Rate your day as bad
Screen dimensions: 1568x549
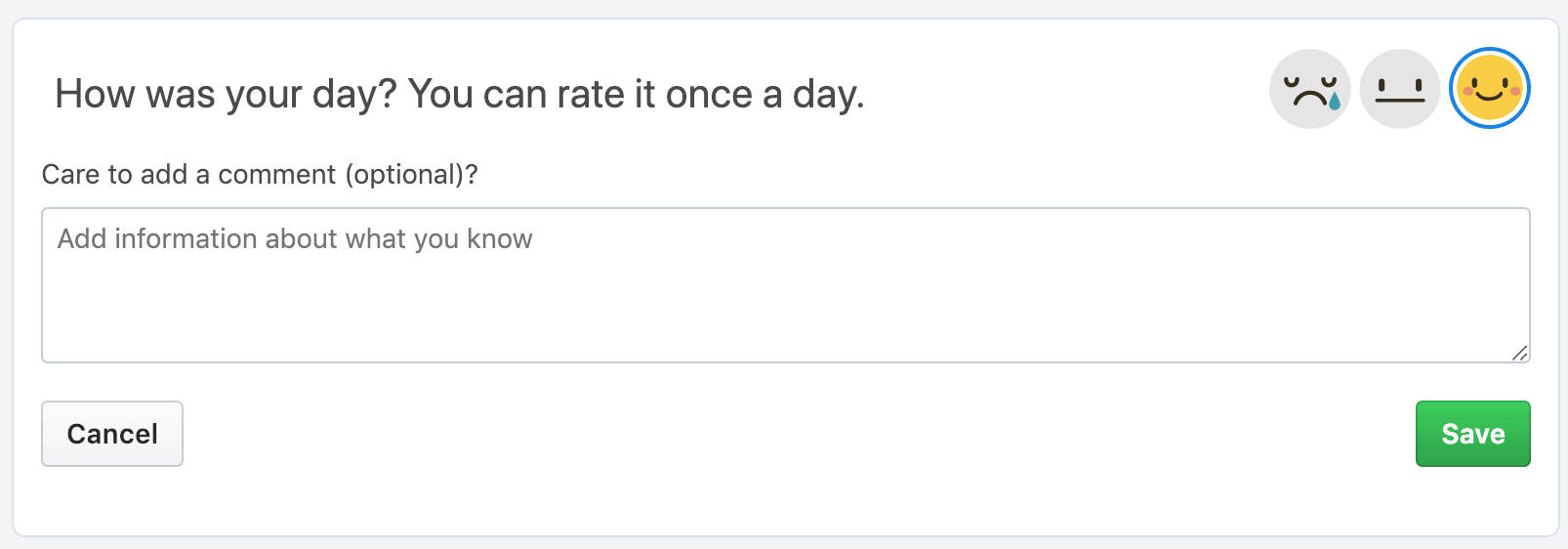[1309, 90]
